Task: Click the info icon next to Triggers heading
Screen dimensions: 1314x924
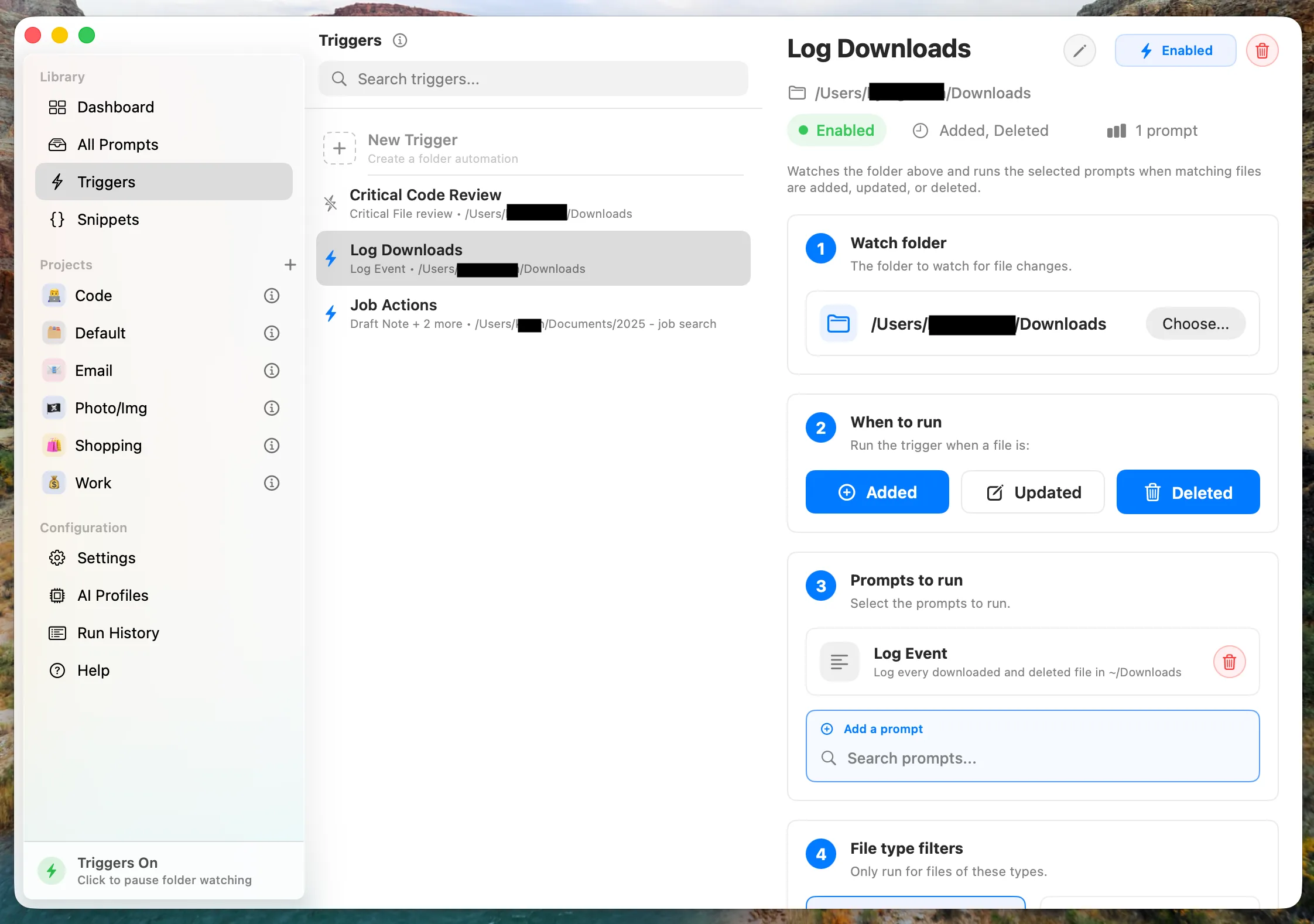Action: pyautogui.click(x=400, y=40)
